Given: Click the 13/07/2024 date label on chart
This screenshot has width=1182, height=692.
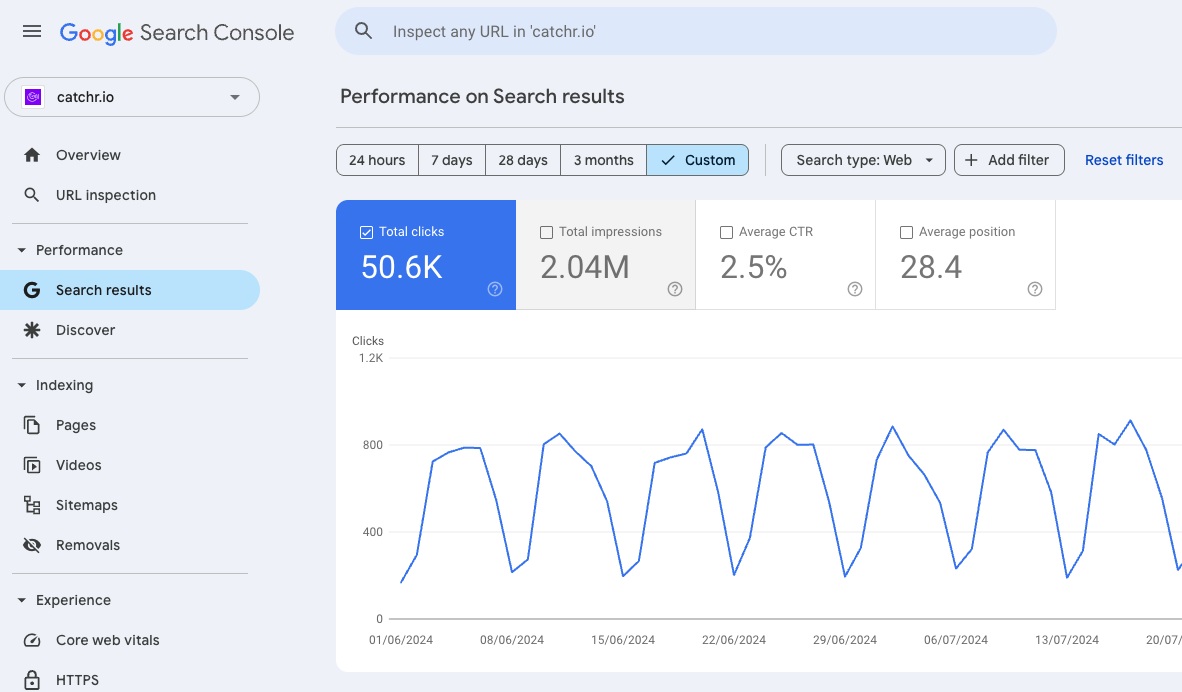Looking at the screenshot, I should [1067, 640].
